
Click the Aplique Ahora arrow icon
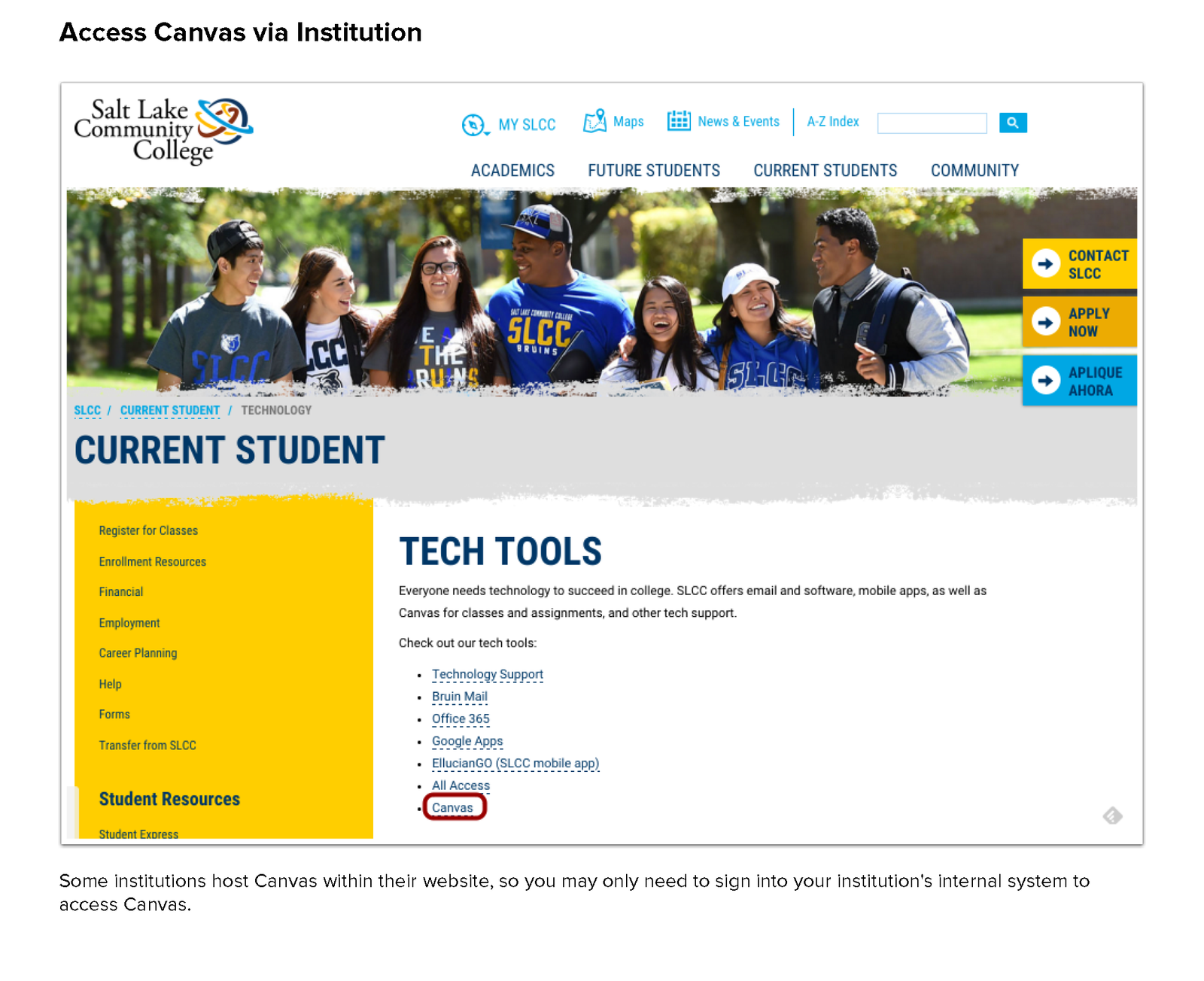pyautogui.click(x=1046, y=381)
